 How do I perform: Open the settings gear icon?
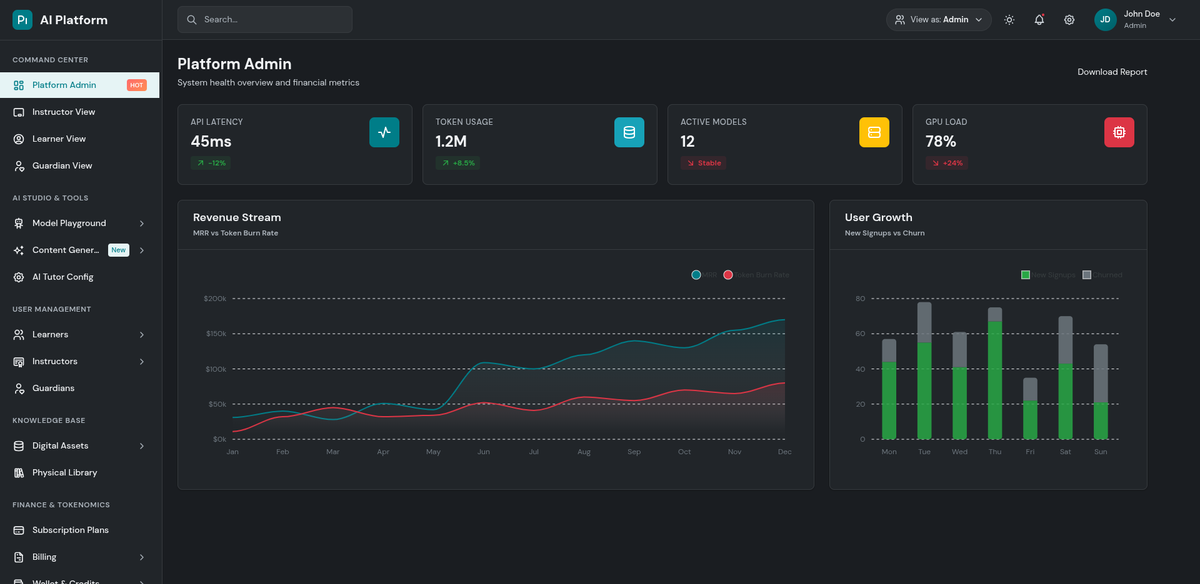1068,19
